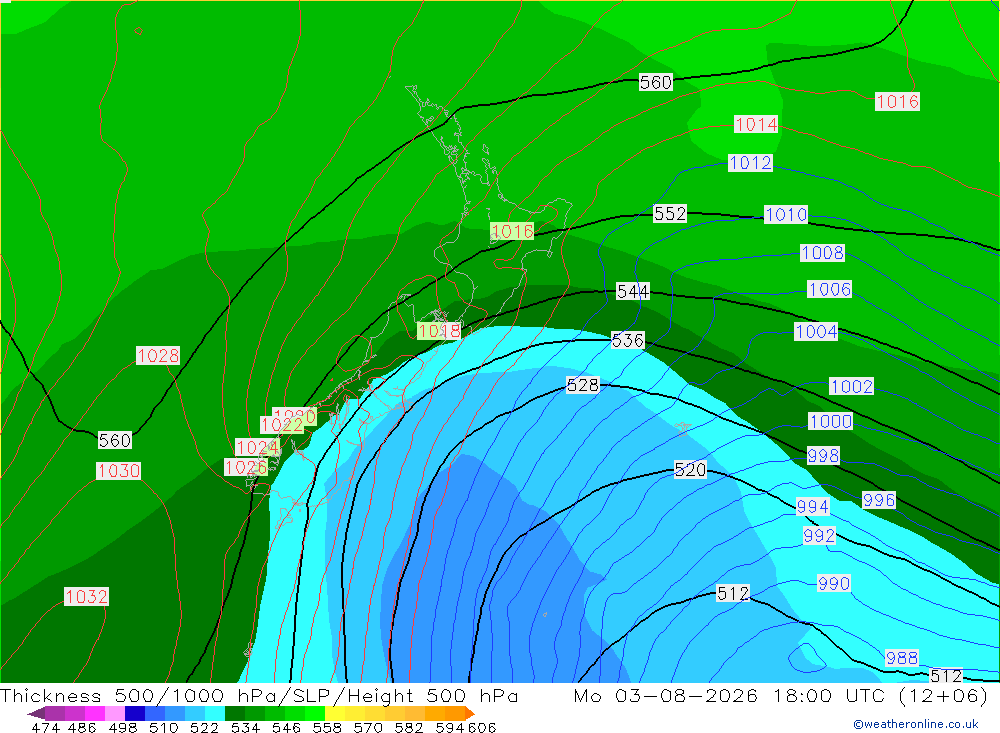Click the 512 label beside the 988 label
The width and height of the screenshot is (1000, 733).
click(x=946, y=675)
